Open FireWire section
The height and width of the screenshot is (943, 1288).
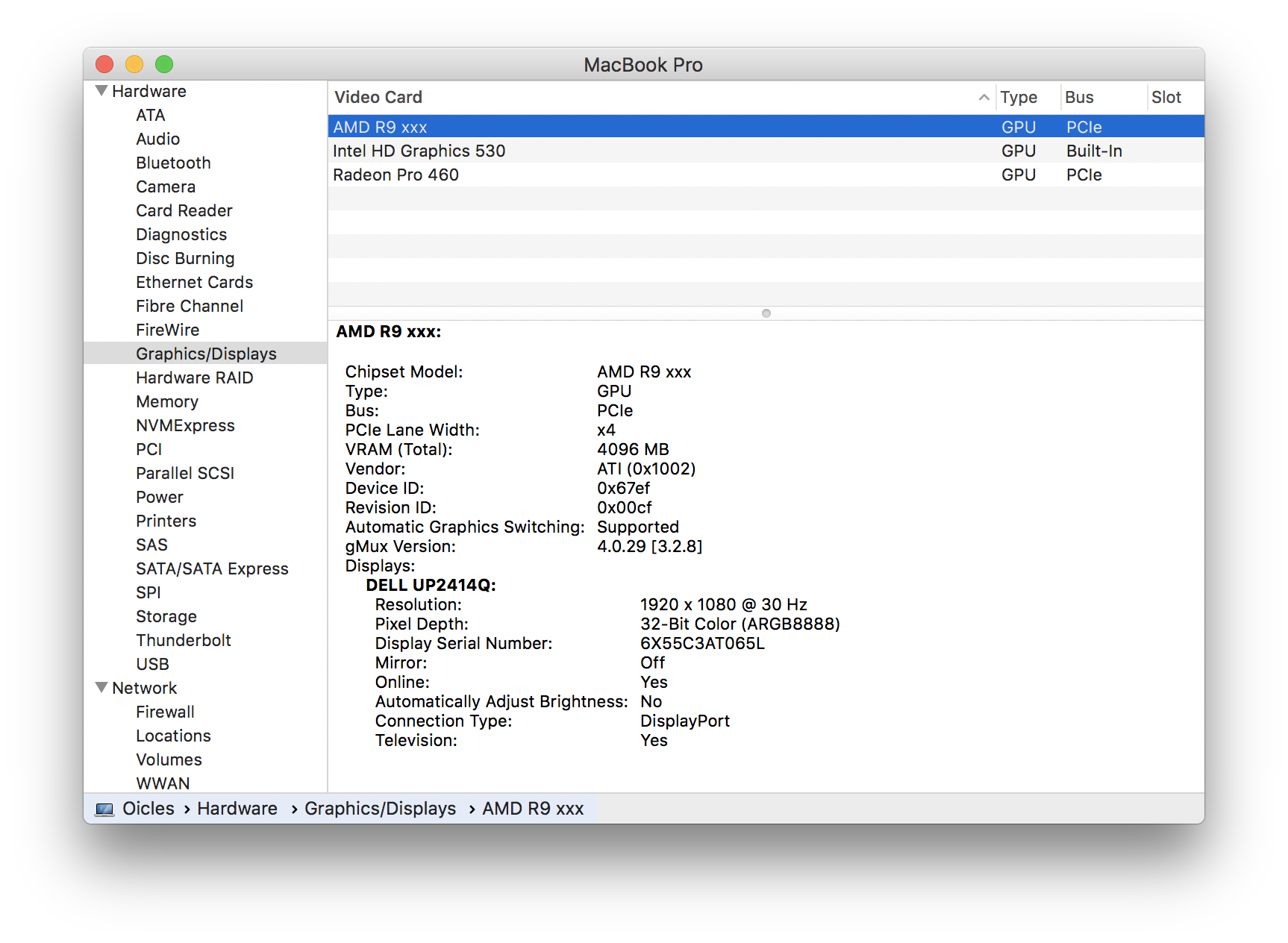[x=167, y=330]
